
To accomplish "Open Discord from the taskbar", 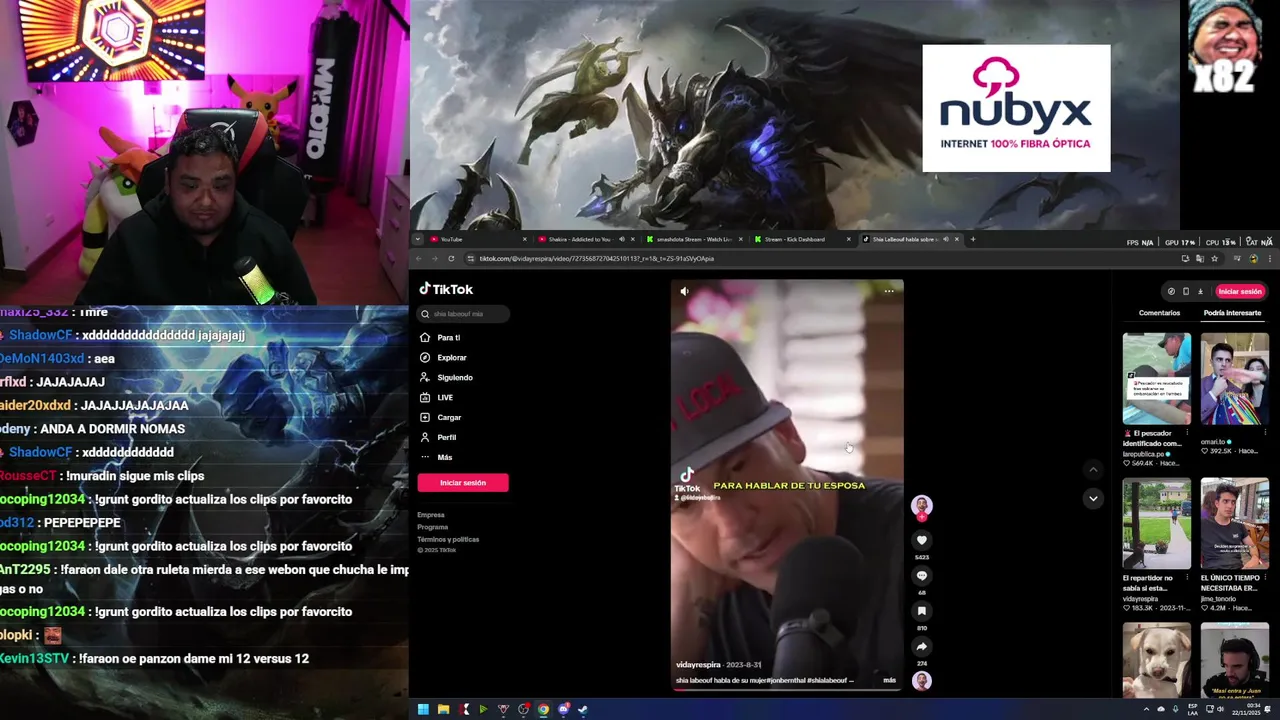I will (x=563, y=710).
